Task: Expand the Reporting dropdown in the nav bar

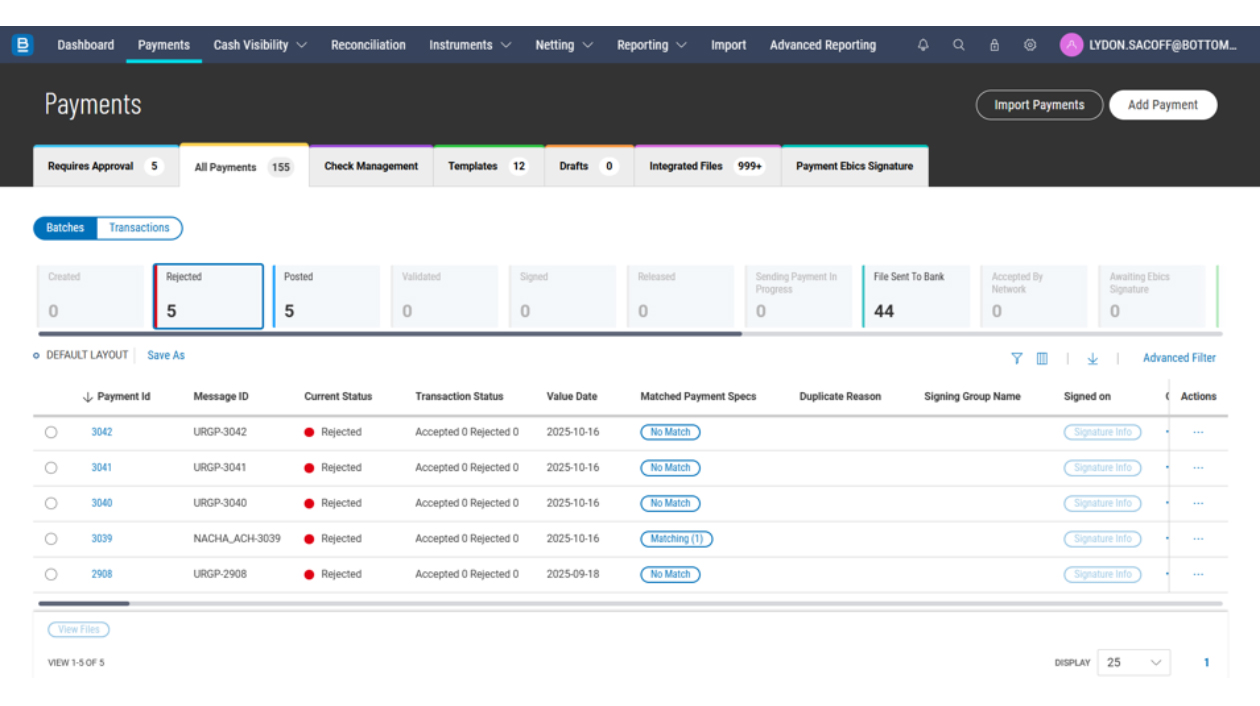Action: coord(652,45)
